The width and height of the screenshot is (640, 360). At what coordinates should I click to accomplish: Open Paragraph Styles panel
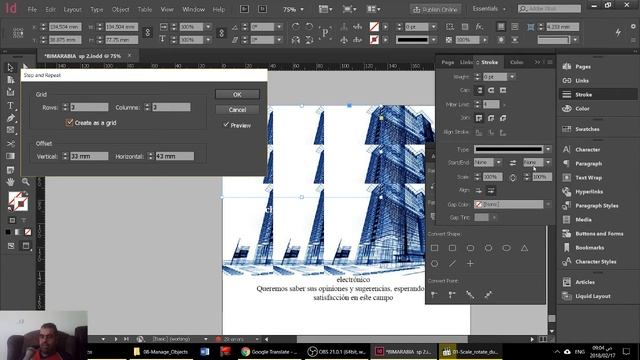[596, 206]
